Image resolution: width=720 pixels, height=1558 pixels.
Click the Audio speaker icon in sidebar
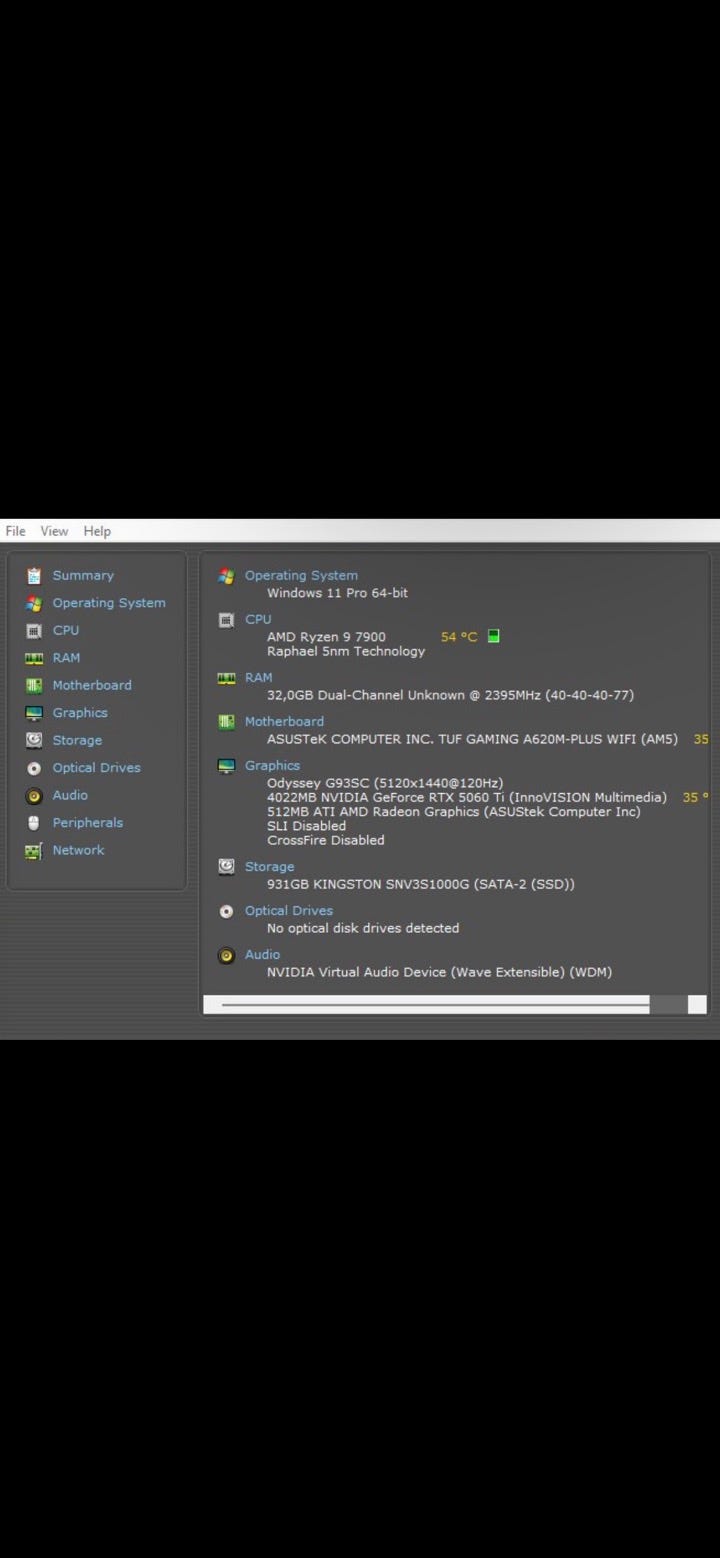pyautogui.click(x=34, y=796)
